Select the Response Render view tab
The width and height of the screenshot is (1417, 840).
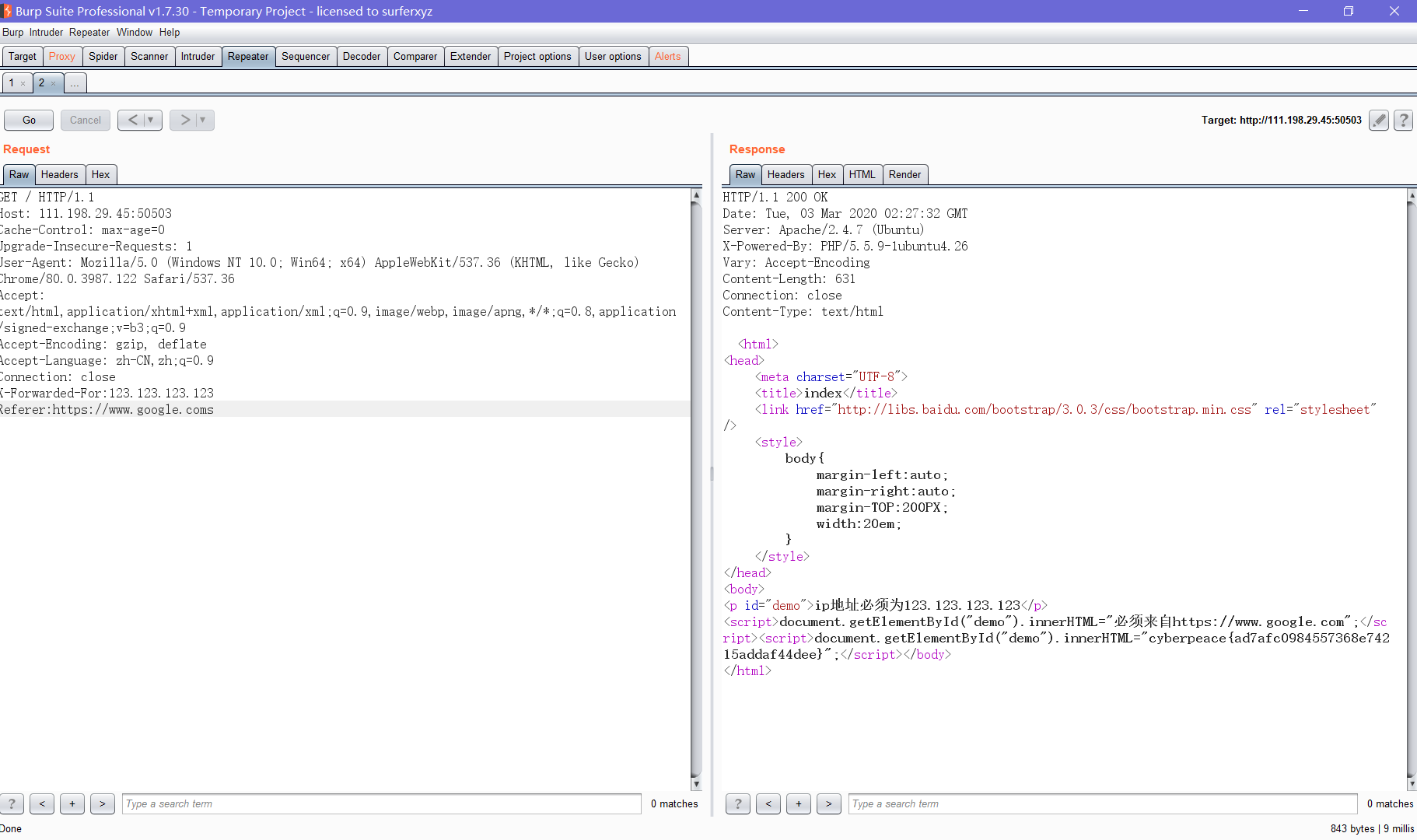click(x=905, y=174)
